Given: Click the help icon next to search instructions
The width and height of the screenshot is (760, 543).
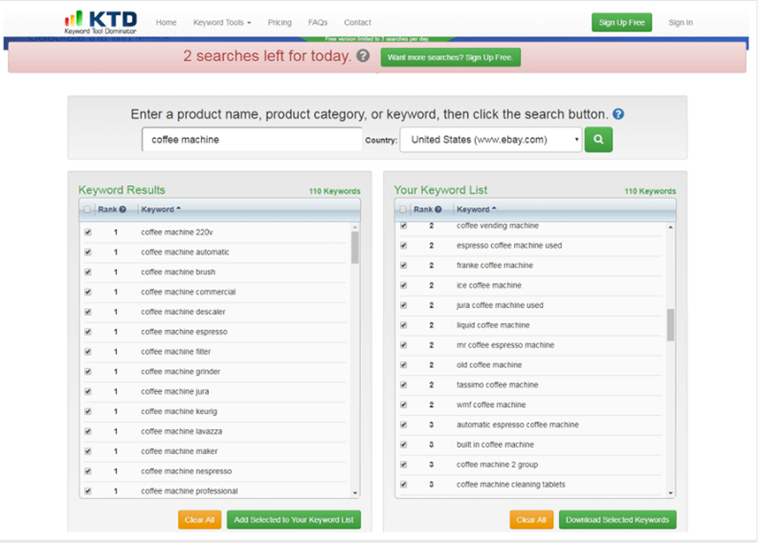Looking at the screenshot, I should (x=618, y=114).
